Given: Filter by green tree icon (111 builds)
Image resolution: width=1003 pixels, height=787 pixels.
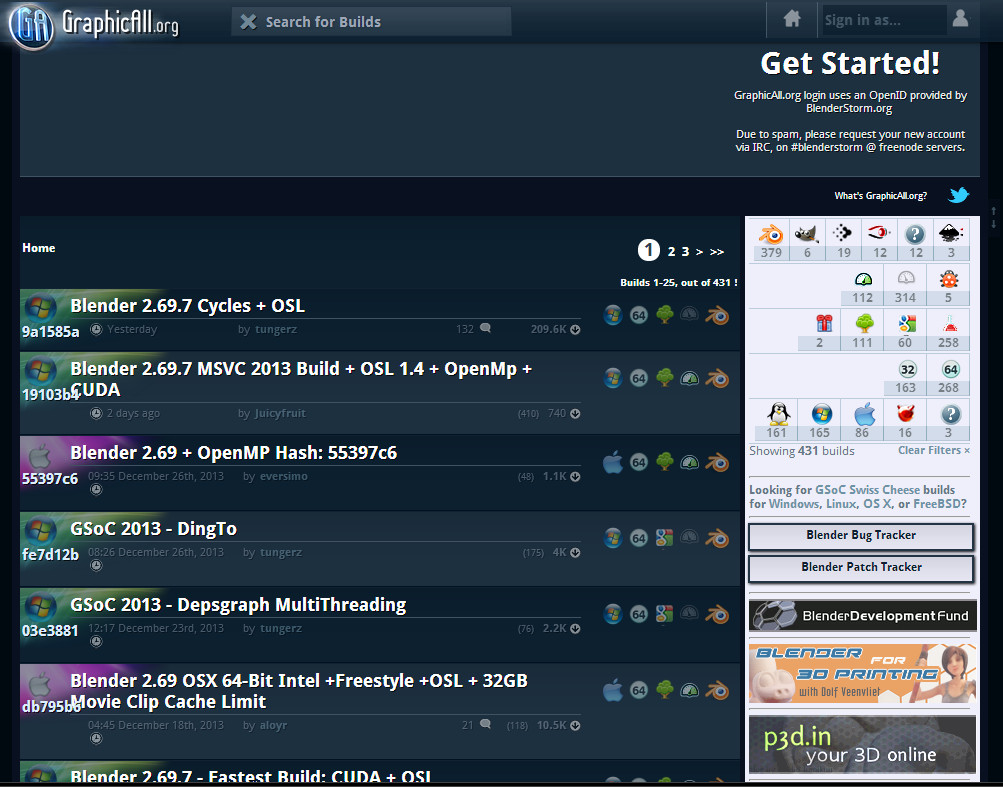Looking at the screenshot, I should tap(864, 324).
